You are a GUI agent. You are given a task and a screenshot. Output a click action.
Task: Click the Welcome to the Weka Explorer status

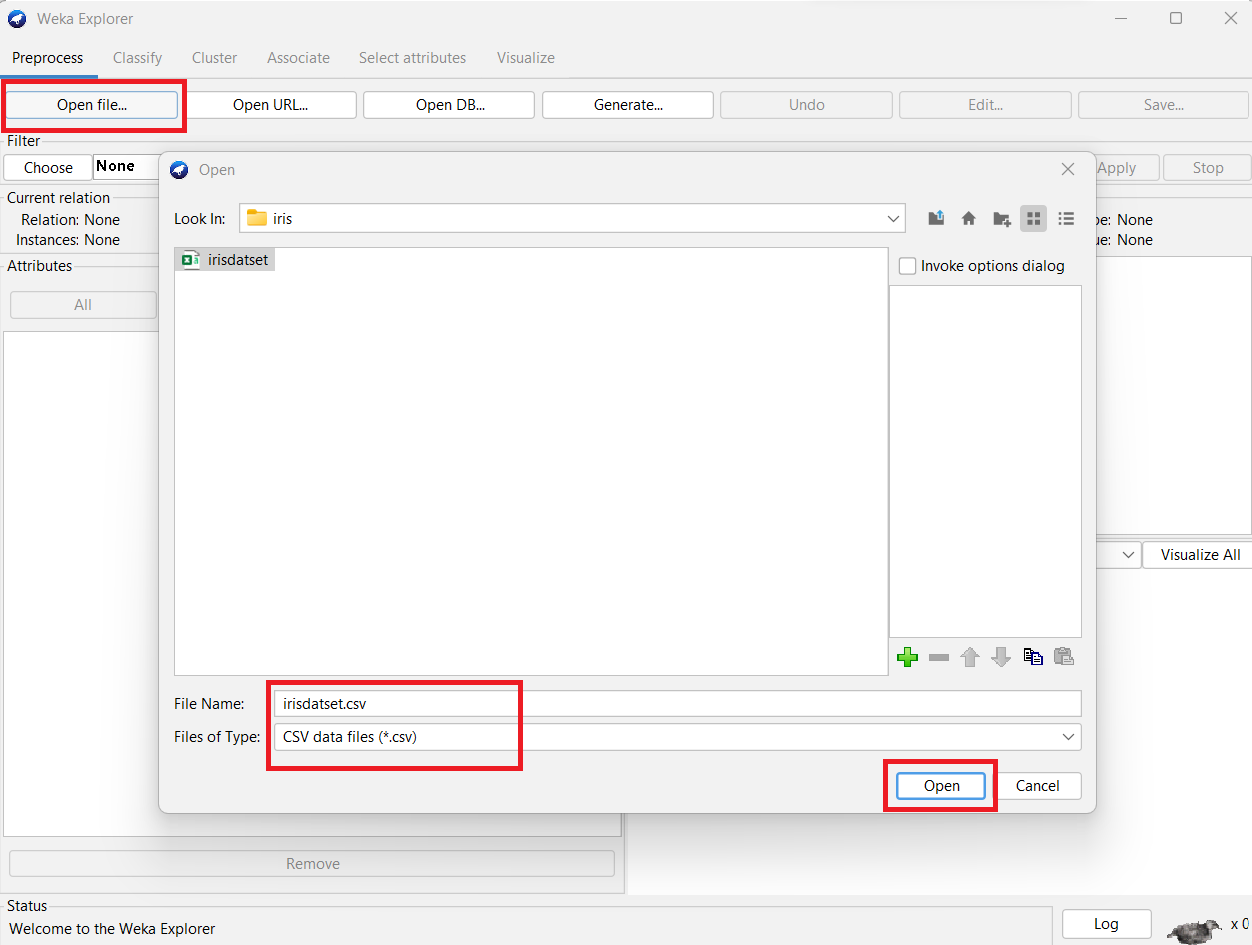(x=112, y=929)
